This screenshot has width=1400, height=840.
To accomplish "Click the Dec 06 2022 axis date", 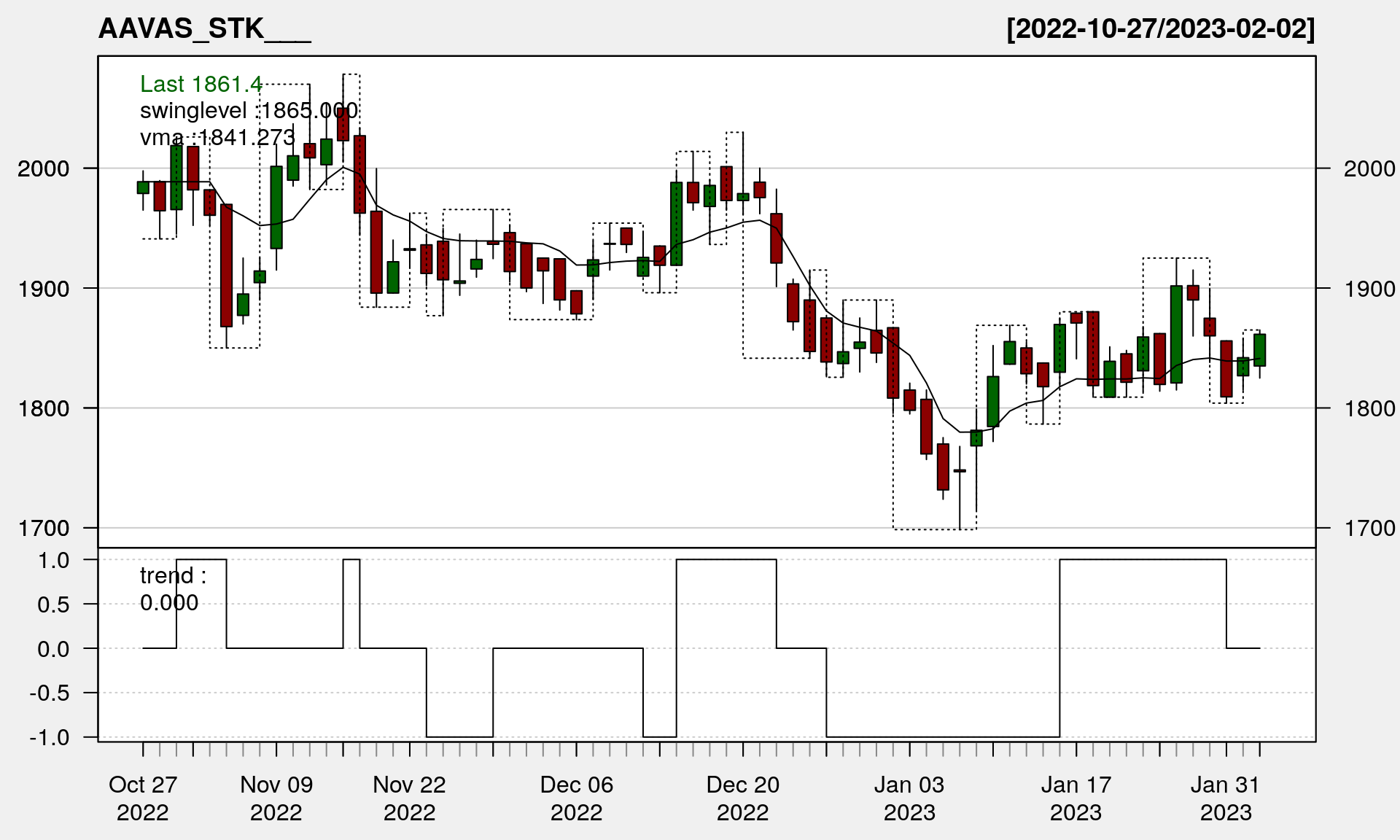I will [x=576, y=798].
